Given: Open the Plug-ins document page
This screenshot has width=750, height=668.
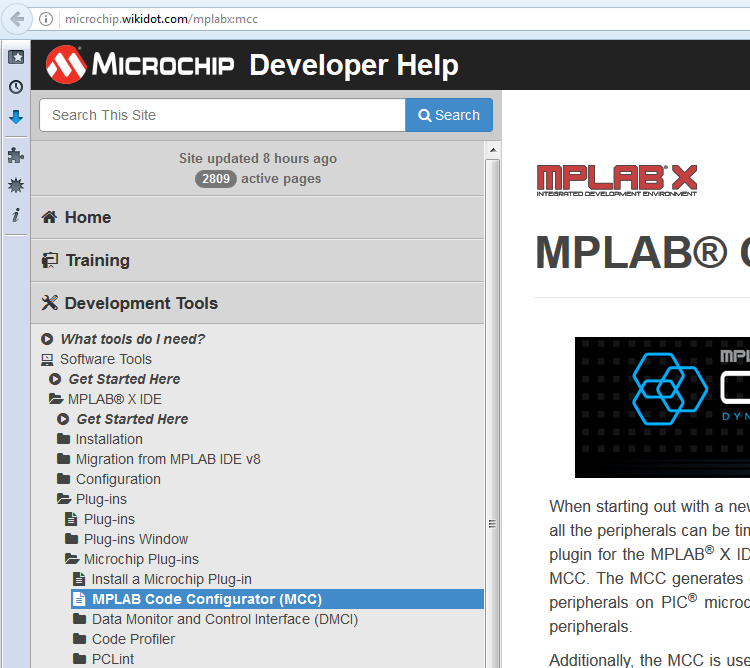Looking at the screenshot, I should [x=109, y=519].
